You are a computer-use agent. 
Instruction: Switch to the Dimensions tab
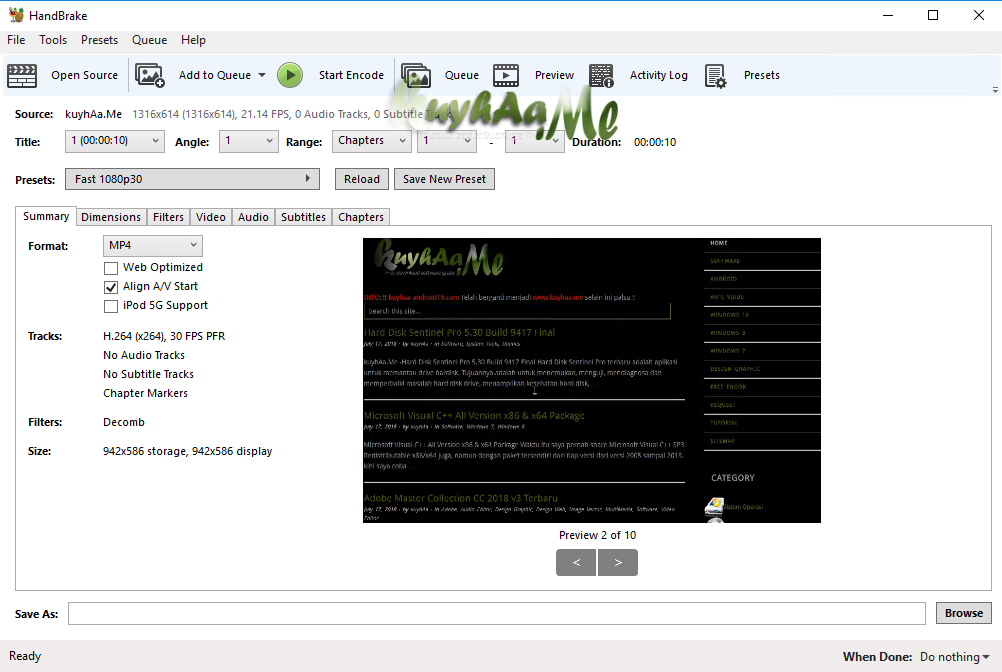111,217
